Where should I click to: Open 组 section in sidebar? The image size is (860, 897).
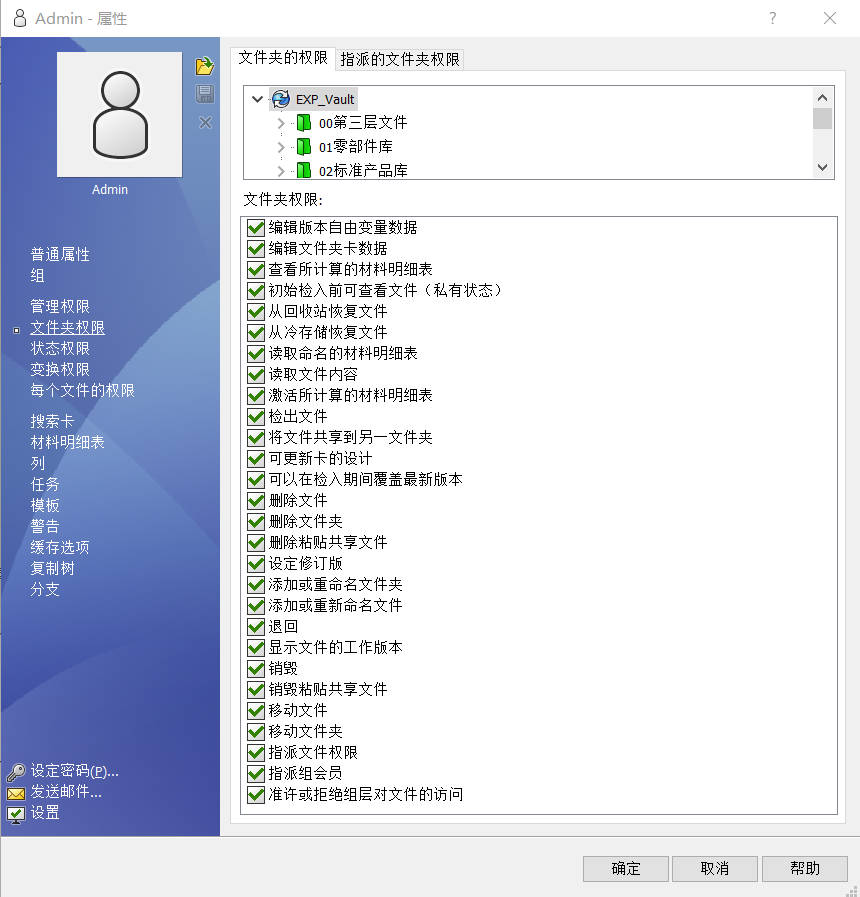[x=38, y=276]
